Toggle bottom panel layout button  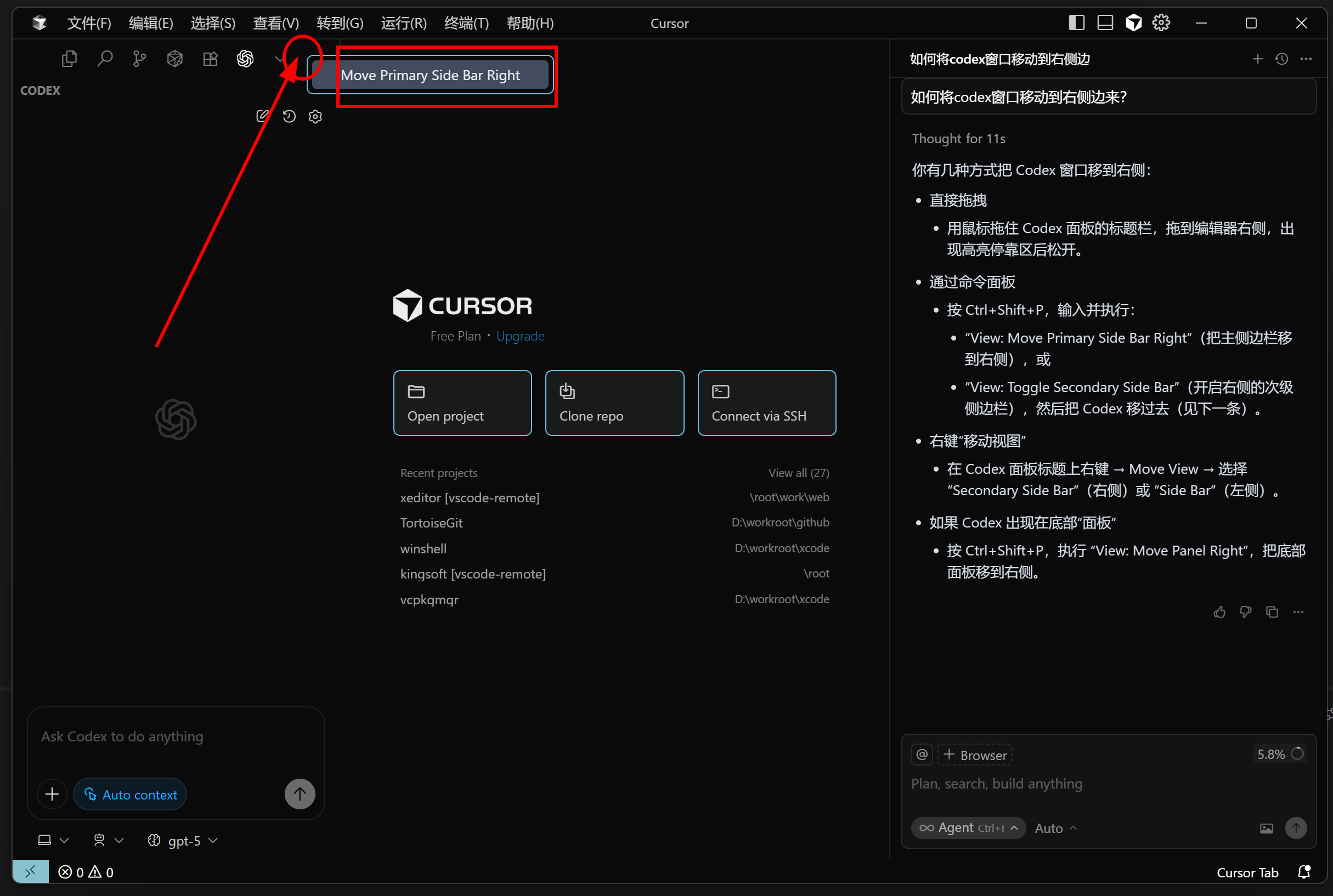tap(1105, 23)
